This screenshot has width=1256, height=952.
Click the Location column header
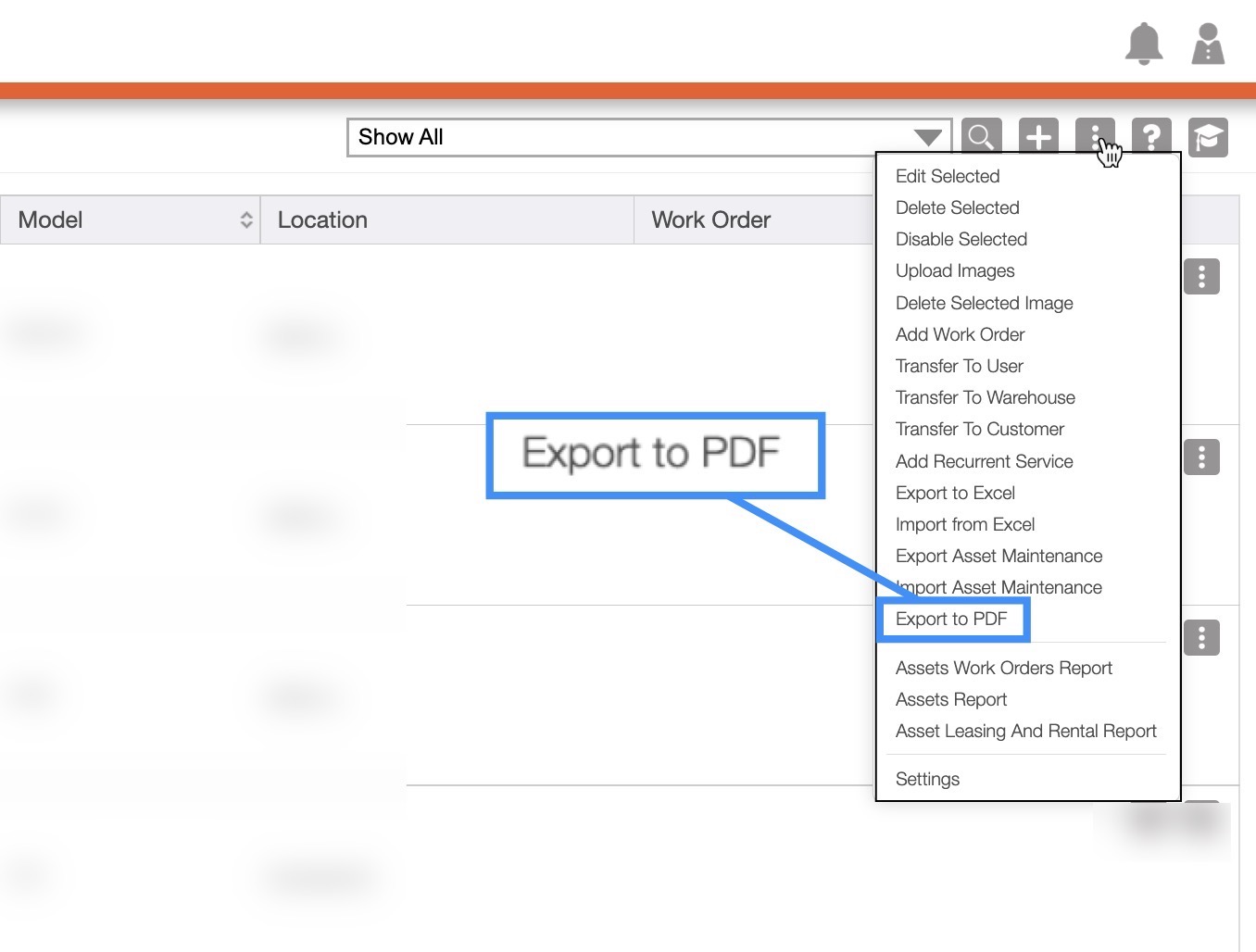pyautogui.click(x=322, y=219)
